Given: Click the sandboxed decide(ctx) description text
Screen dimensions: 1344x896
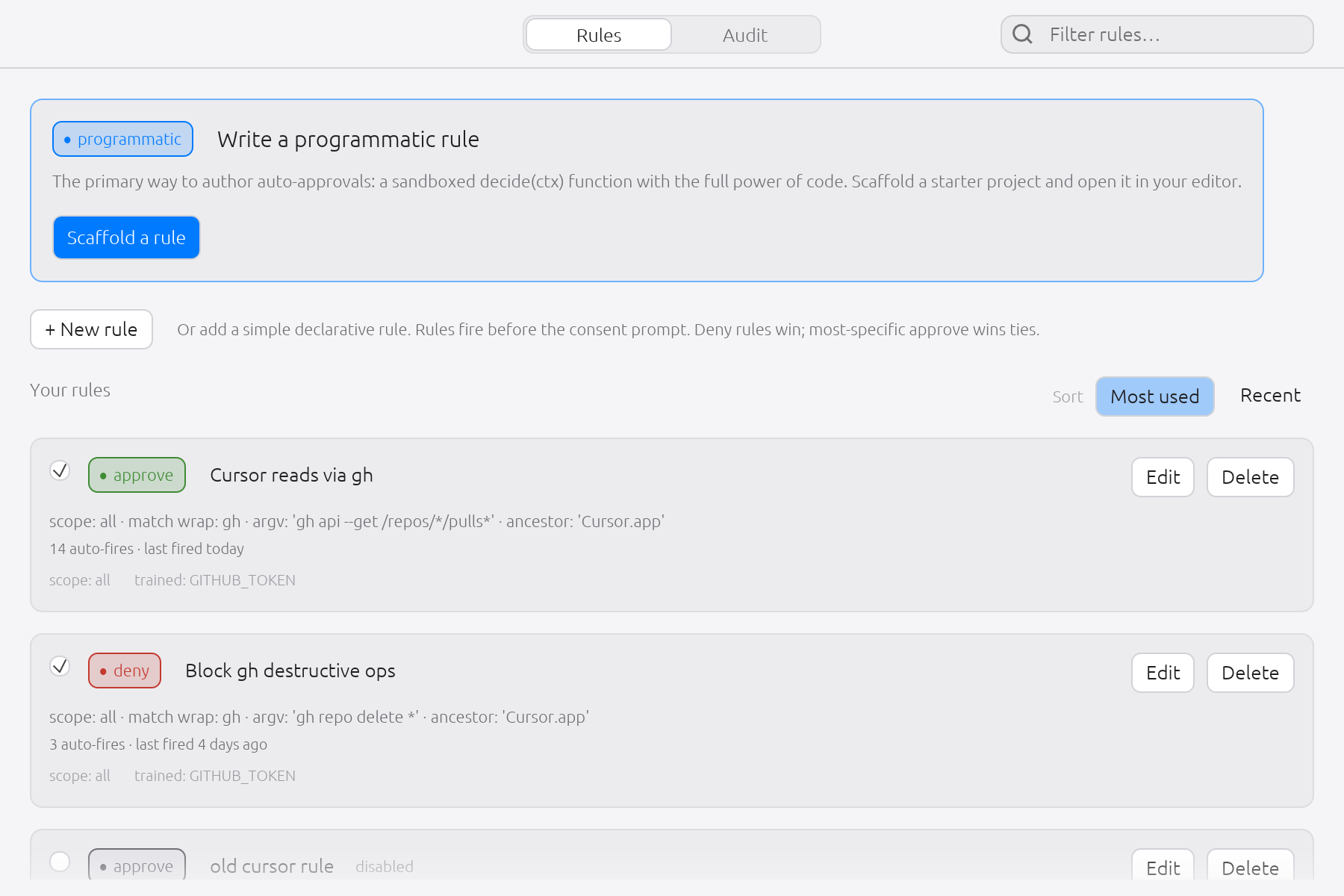Looking at the screenshot, I should (647, 181).
